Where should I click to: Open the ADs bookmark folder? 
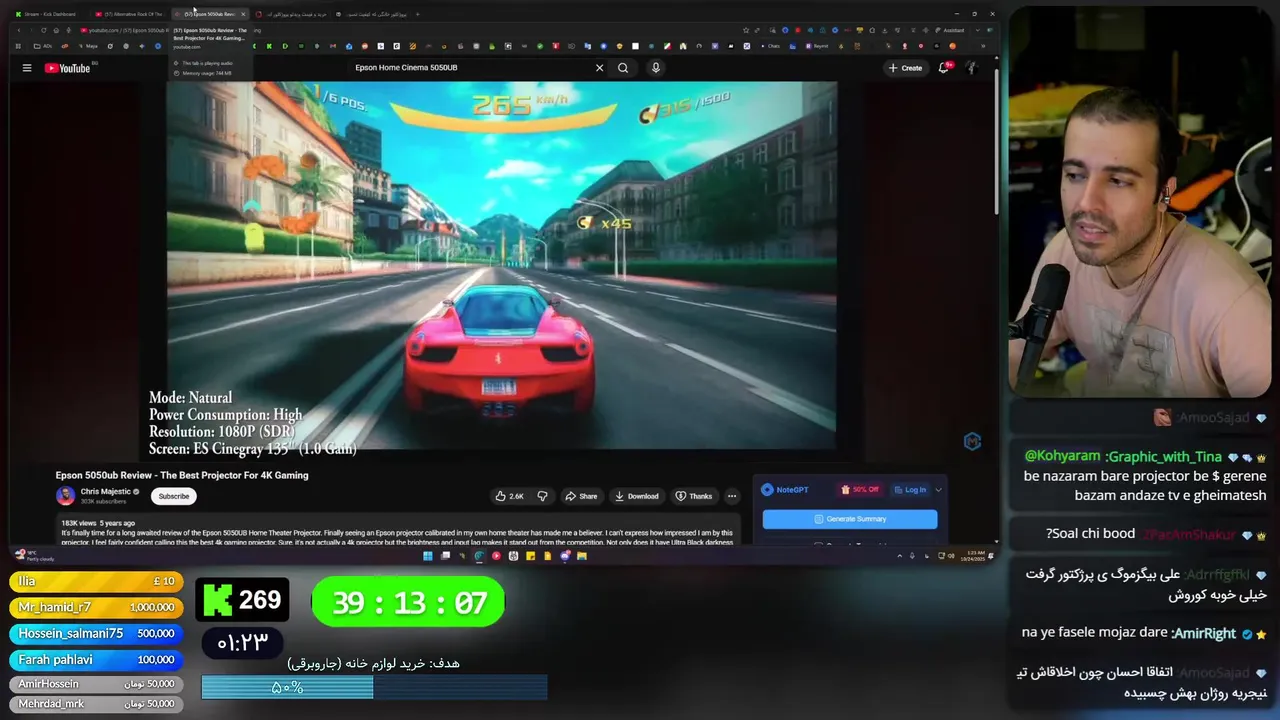coord(43,46)
